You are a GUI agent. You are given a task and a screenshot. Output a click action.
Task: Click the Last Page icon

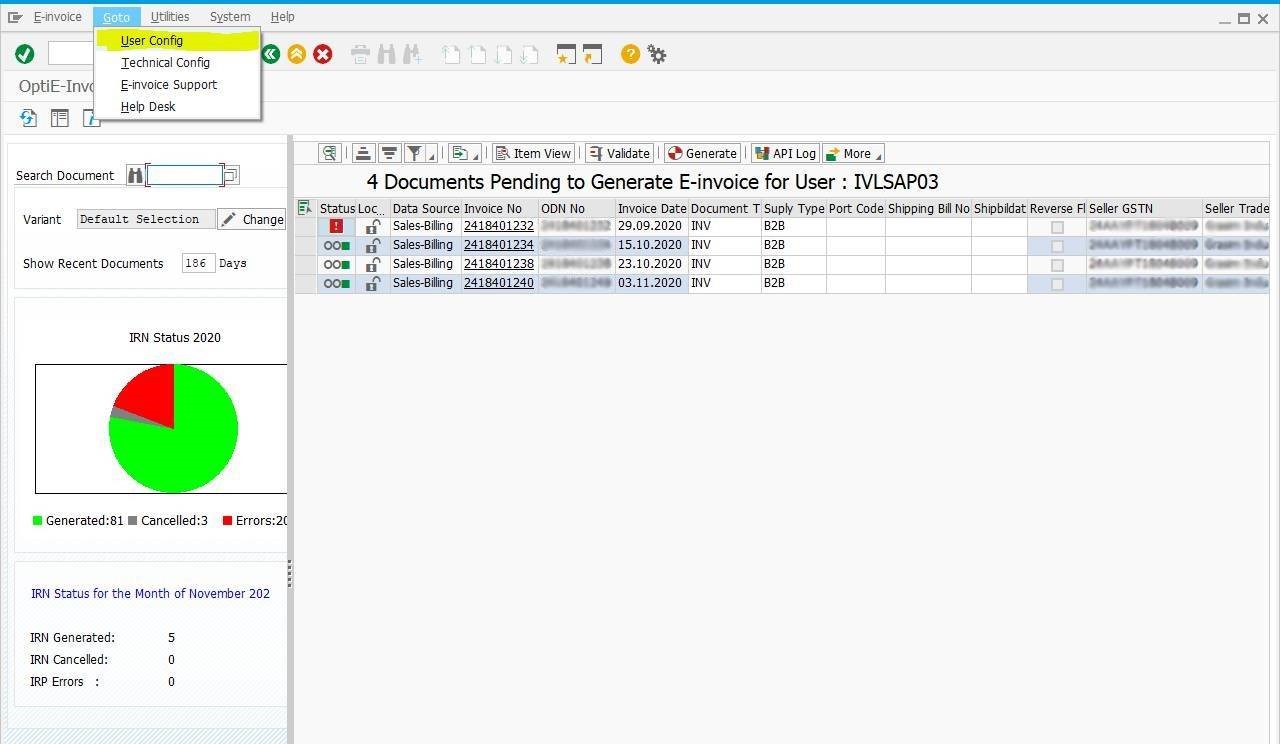coord(529,54)
